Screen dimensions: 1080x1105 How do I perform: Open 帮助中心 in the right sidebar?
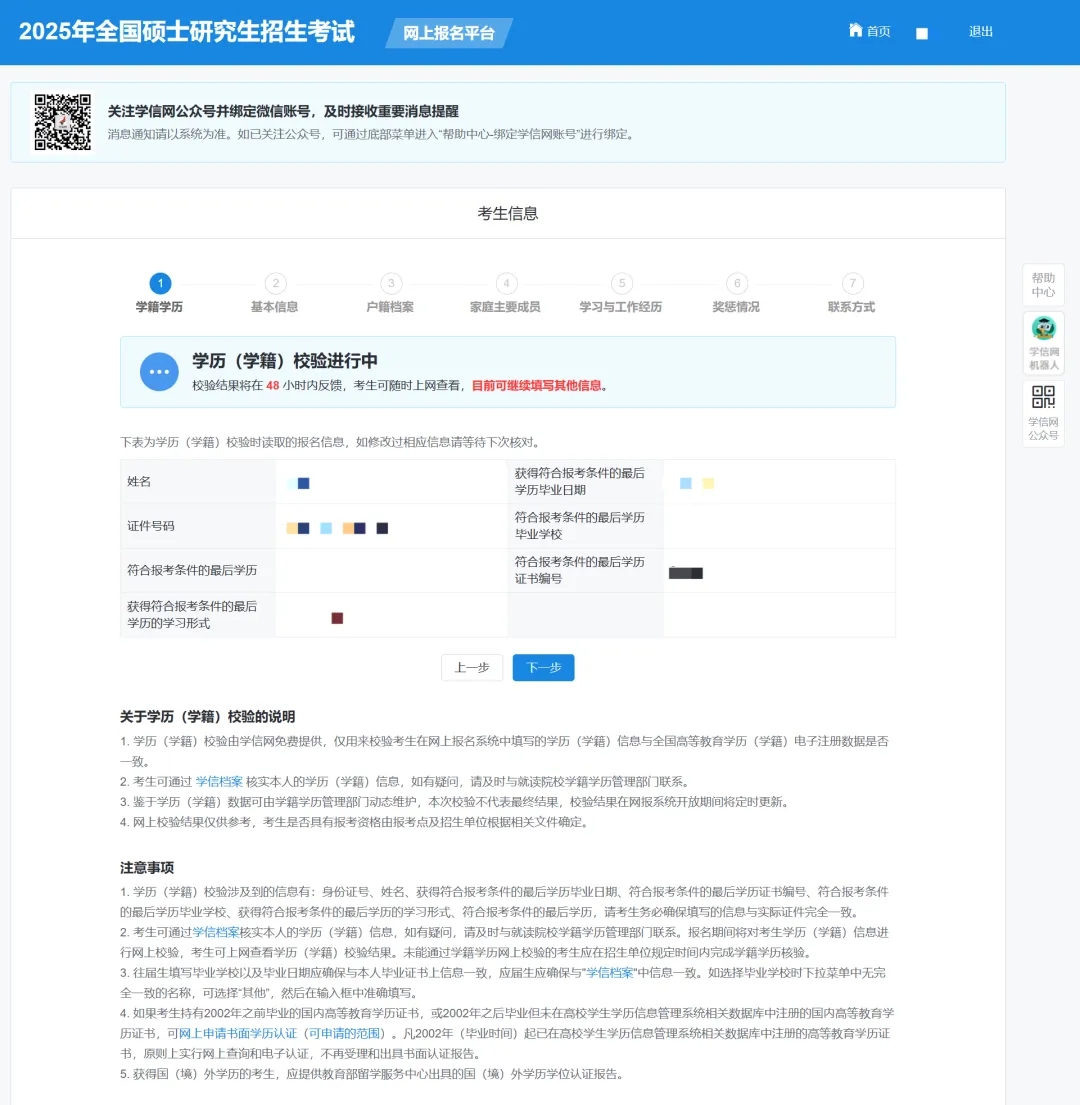coord(1043,285)
